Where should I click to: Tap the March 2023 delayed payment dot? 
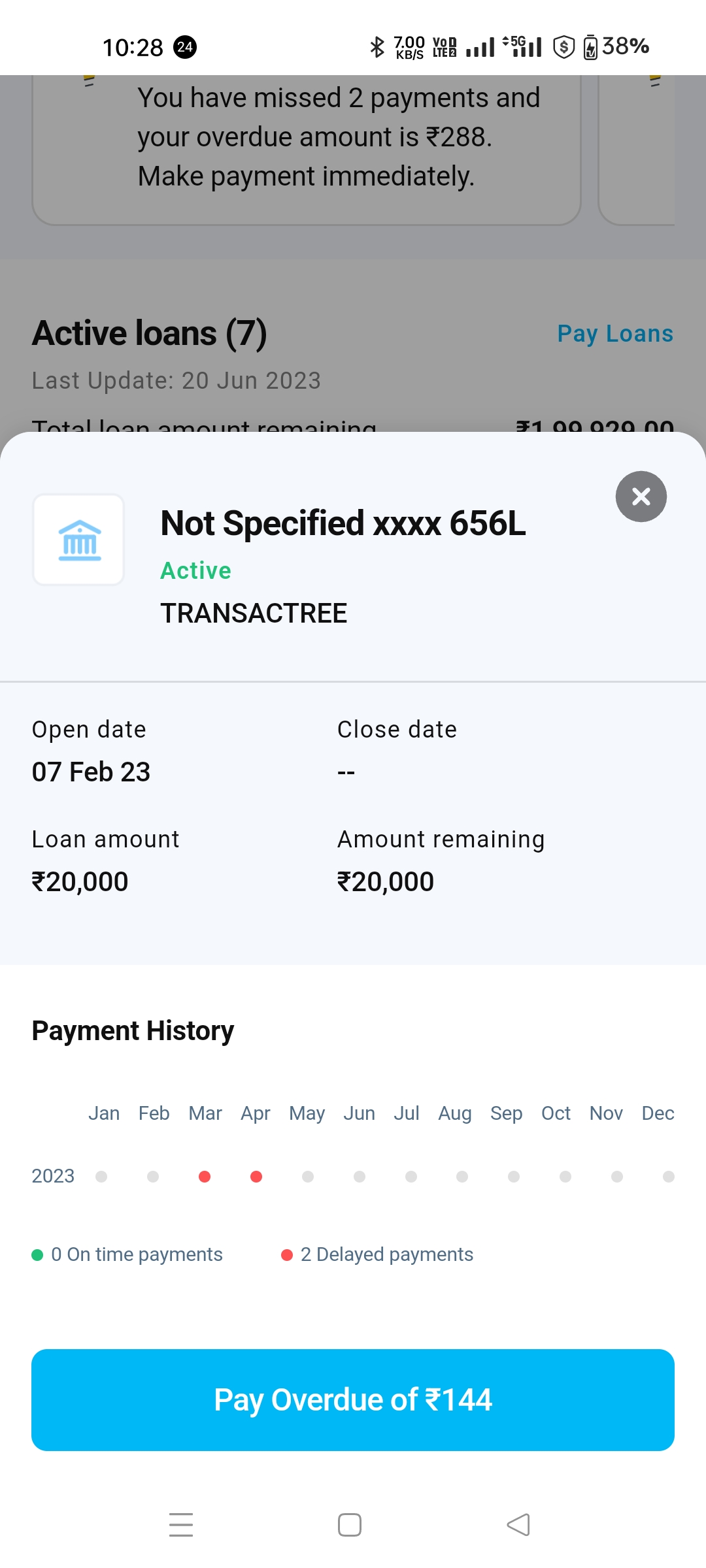[205, 1177]
